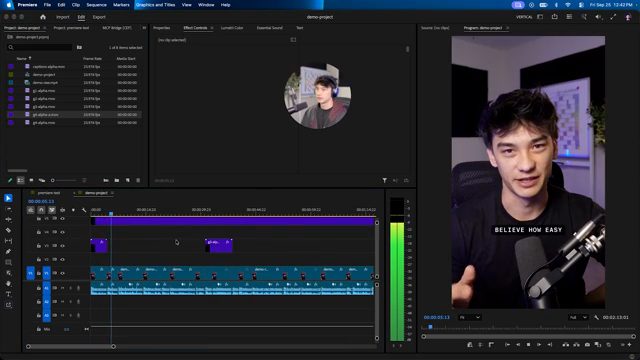Switch to the Essential Sound tab
Viewport: 640px width, 360px height.
pyautogui.click(x=269, y=28)
